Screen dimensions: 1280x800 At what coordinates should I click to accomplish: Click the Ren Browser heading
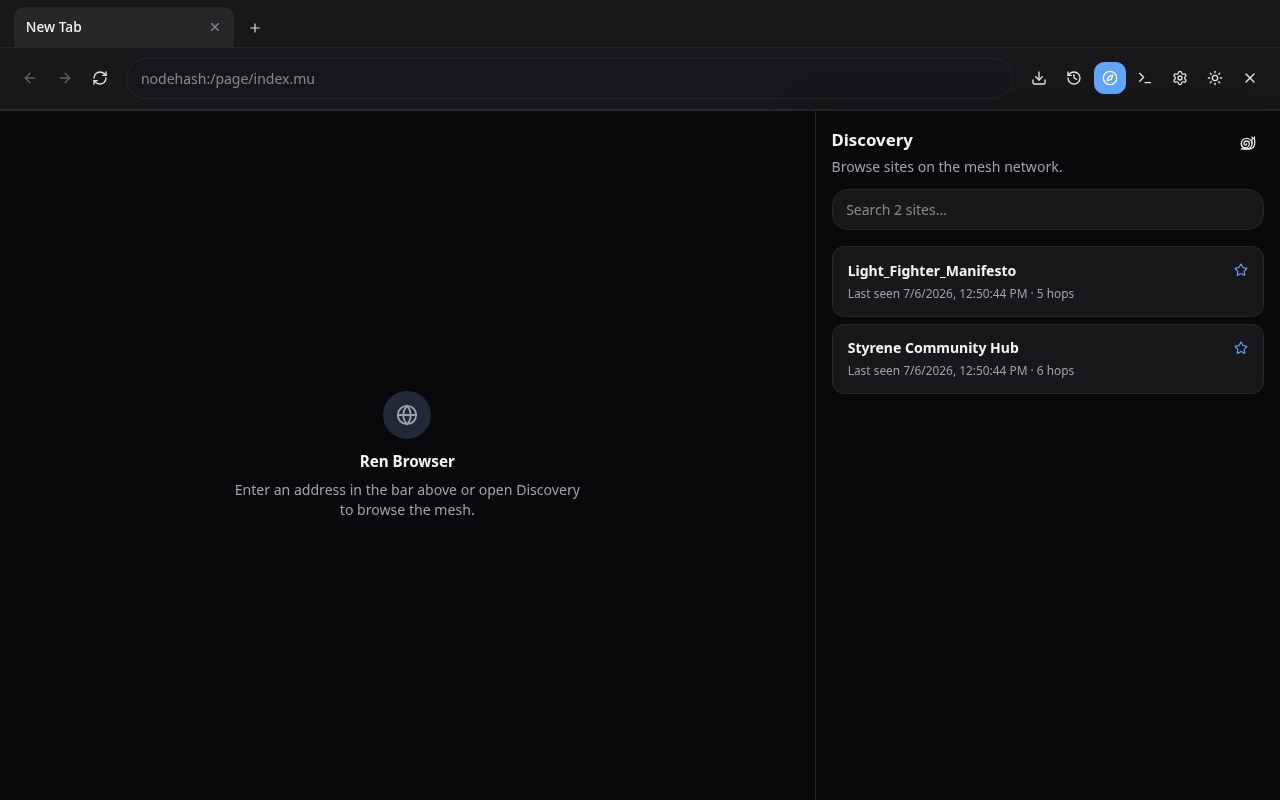[x=407, y=461]
